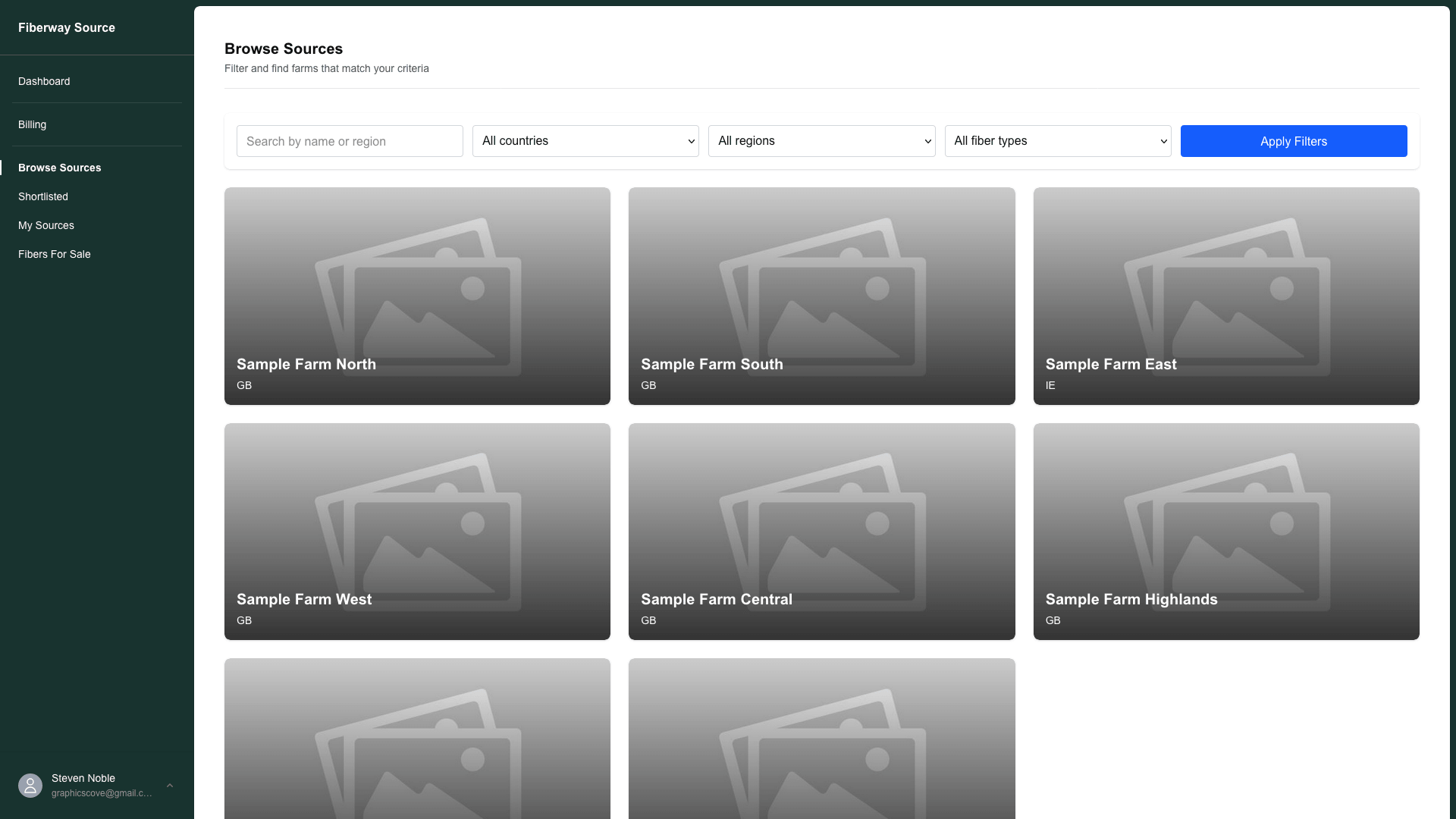The width and height of the screenshot is (1456, 819).
Task: Open the Sample Farm Central card
Action: click(822, 532)
